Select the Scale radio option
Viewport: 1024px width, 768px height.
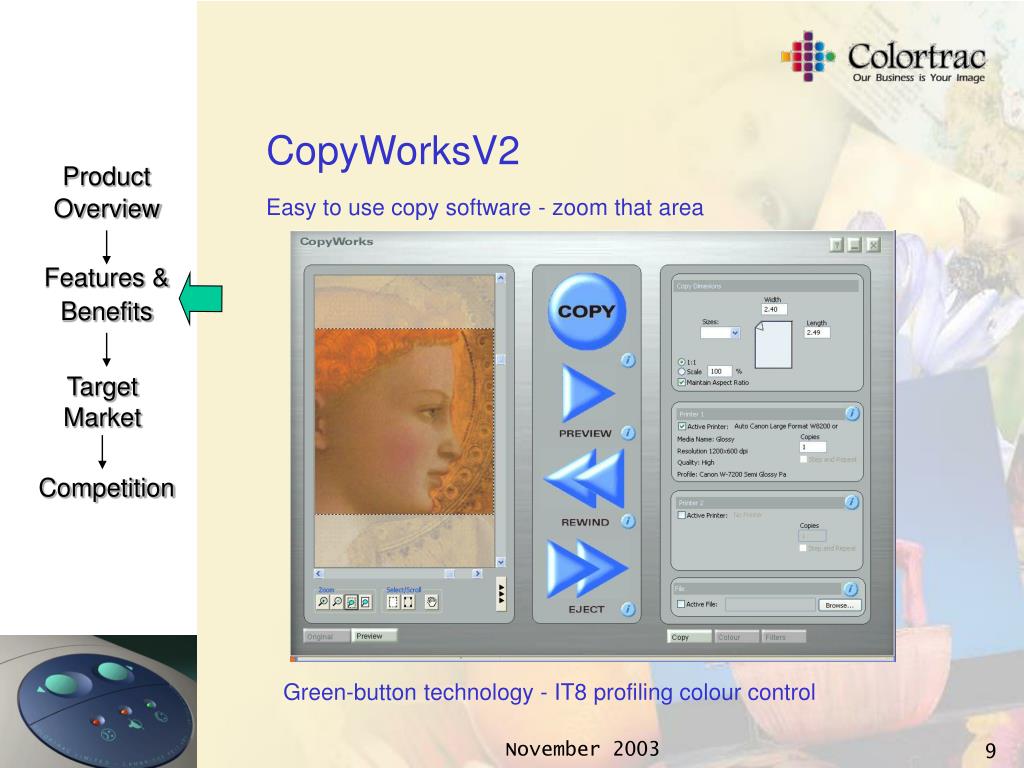click(x=682, y=372)
